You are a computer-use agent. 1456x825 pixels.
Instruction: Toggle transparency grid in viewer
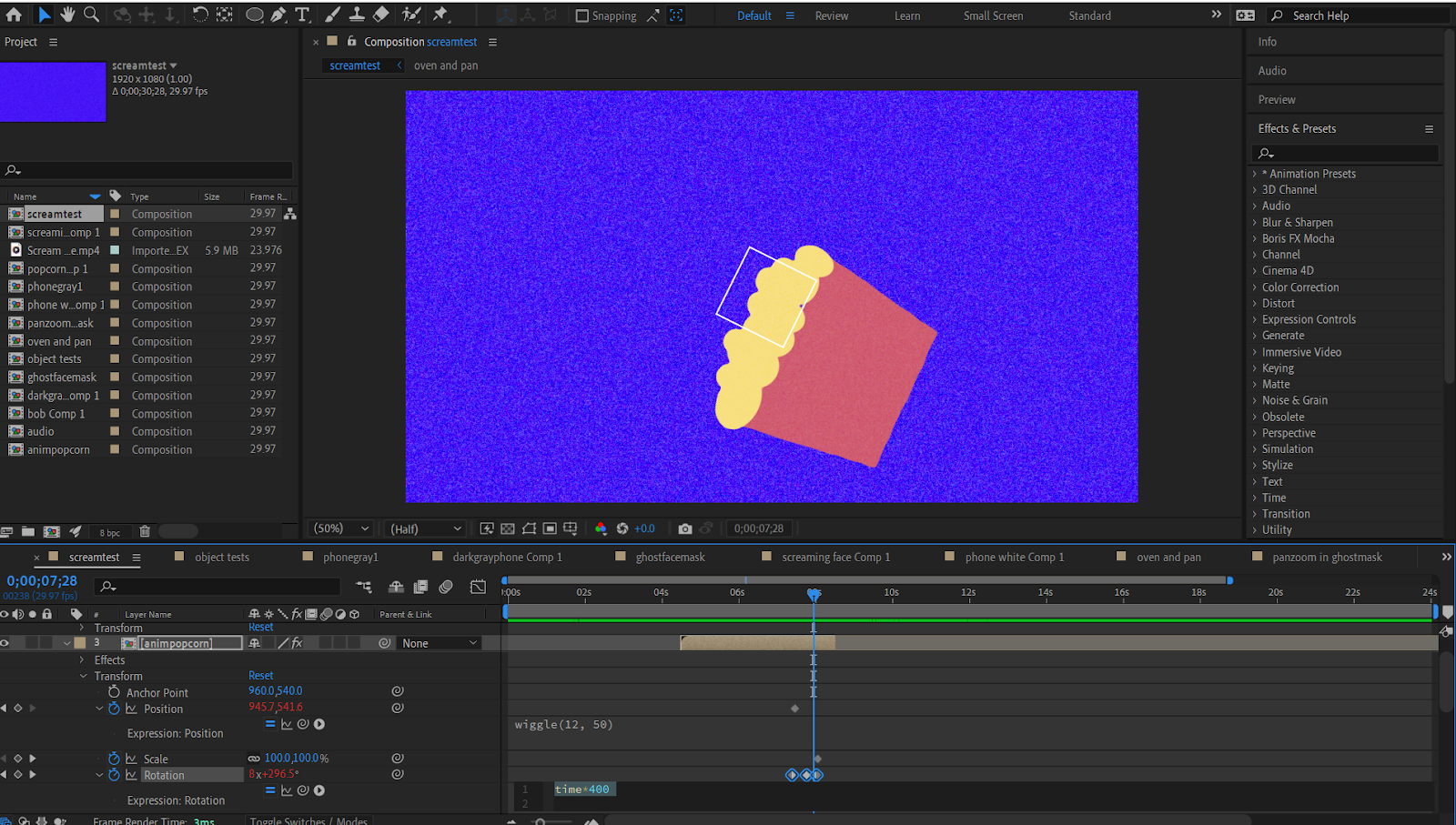(x=508, y=528)
